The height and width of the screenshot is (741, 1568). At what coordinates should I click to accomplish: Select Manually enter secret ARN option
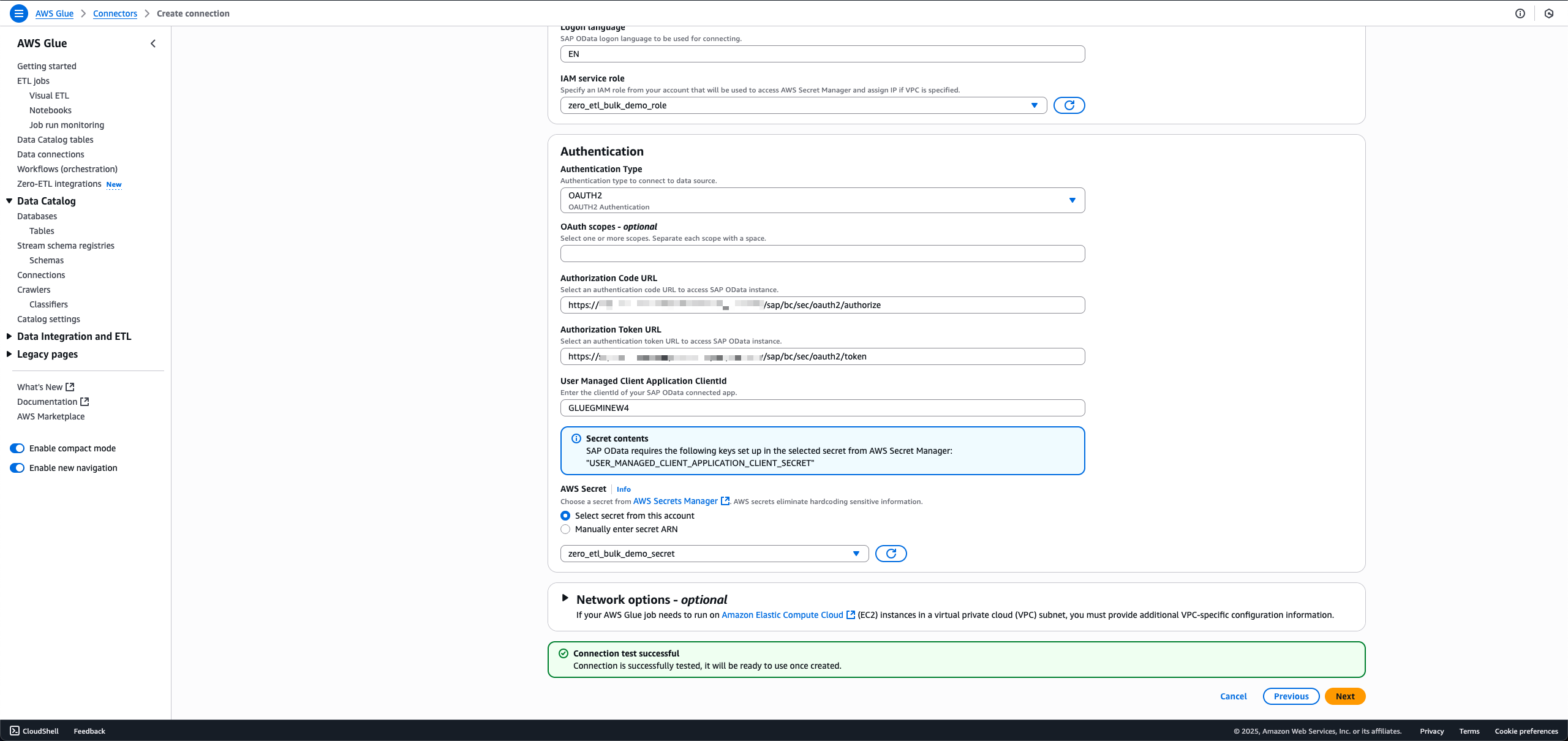pyautogui.click(x=565, y=529)
